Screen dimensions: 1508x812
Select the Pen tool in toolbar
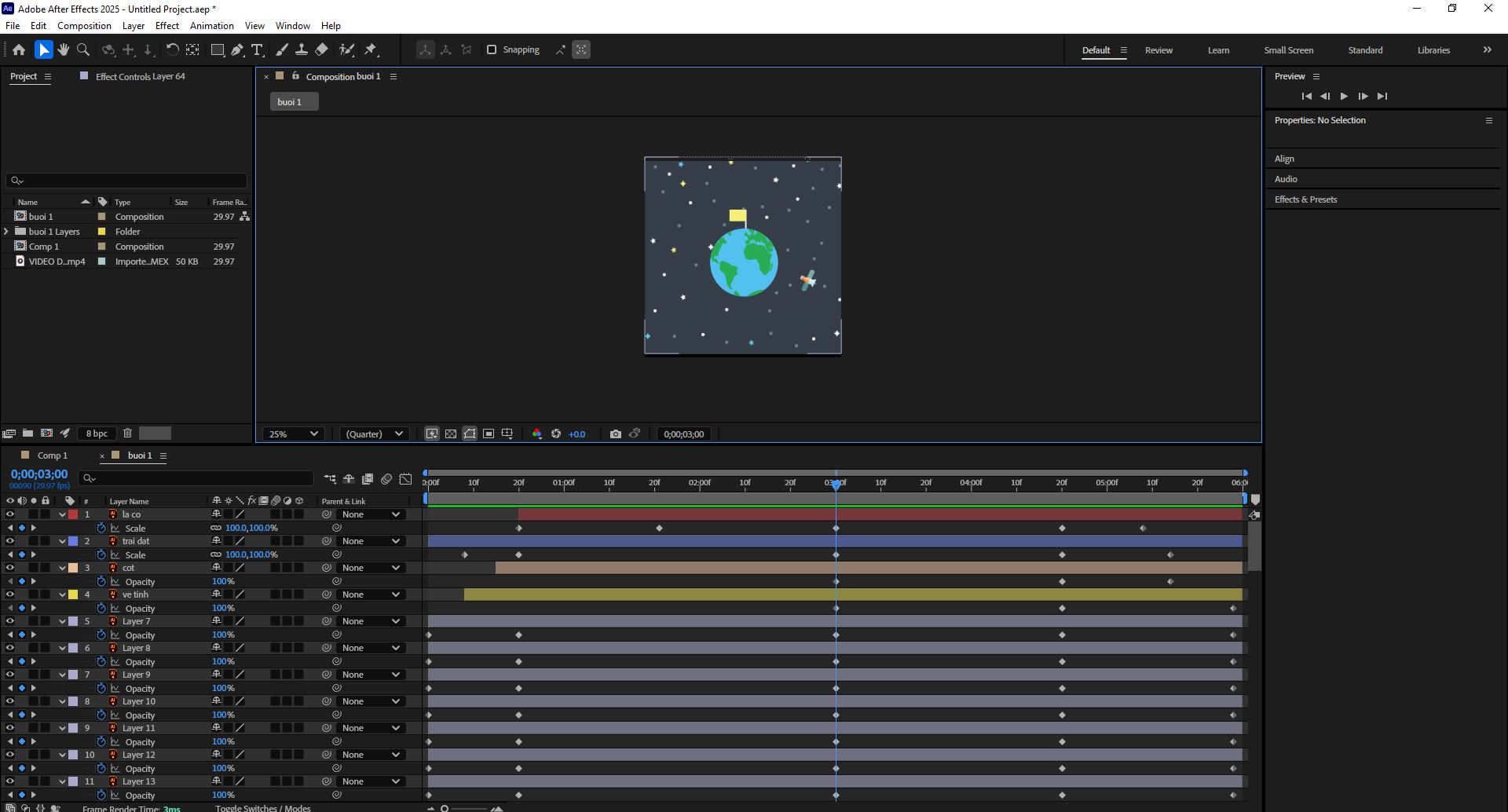[237, 49]
